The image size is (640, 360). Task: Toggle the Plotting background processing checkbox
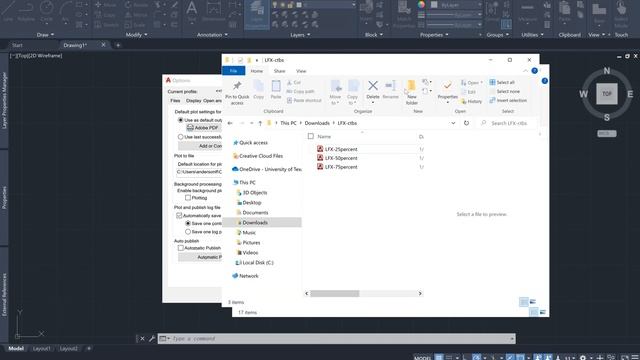(x=188, y=198)
